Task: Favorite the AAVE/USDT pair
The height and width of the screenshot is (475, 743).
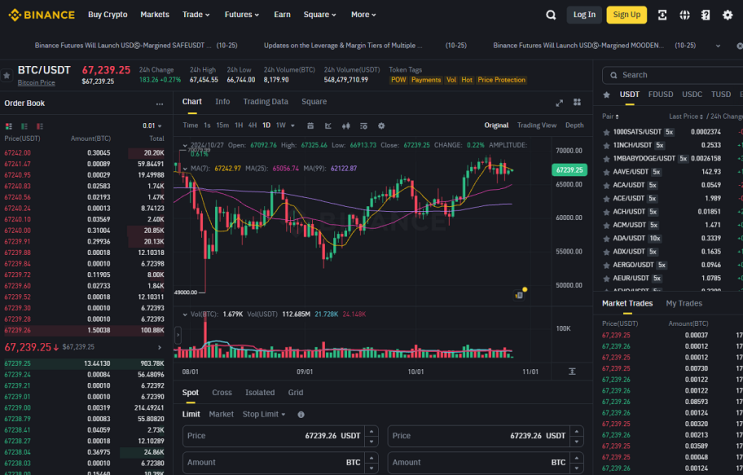Action: 606,172
